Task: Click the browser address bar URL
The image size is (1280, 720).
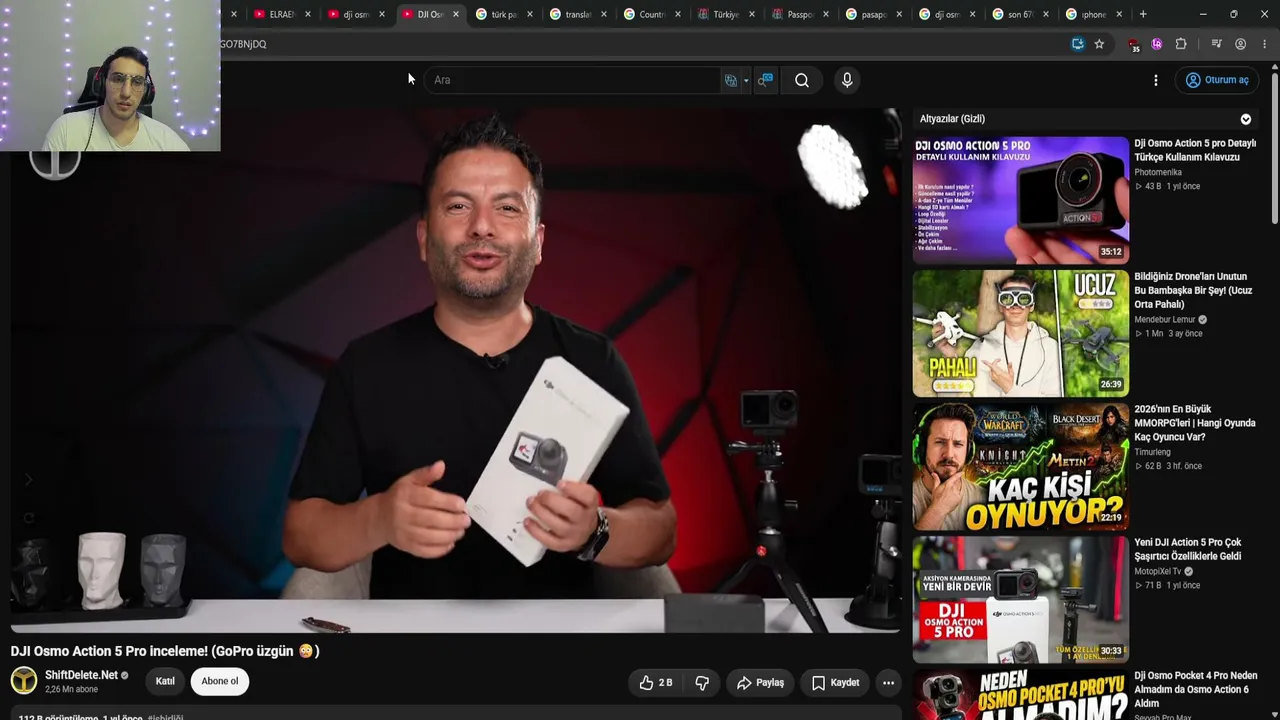Action: point(640,44)
